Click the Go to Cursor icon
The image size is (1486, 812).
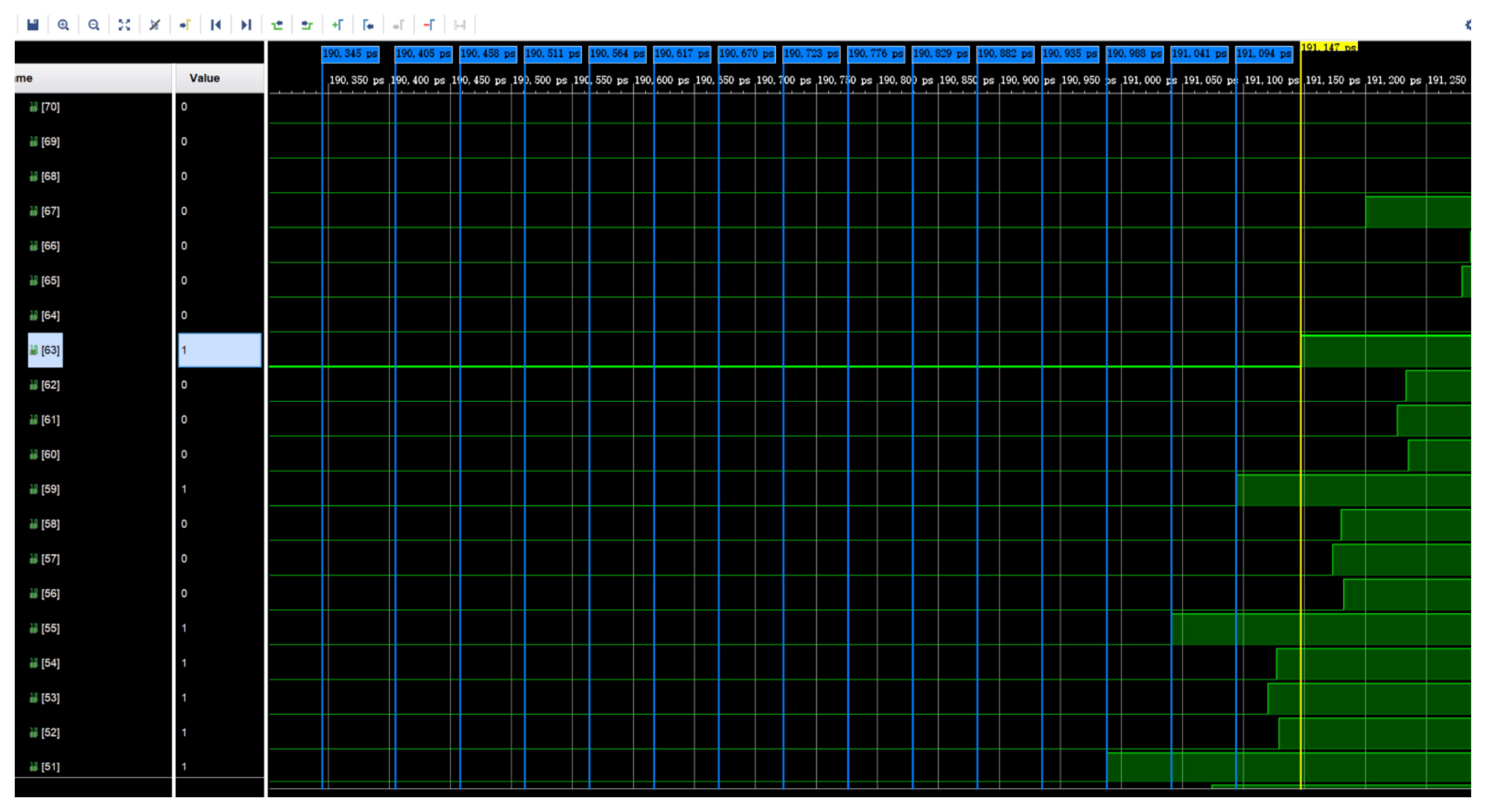click(185, 25)
